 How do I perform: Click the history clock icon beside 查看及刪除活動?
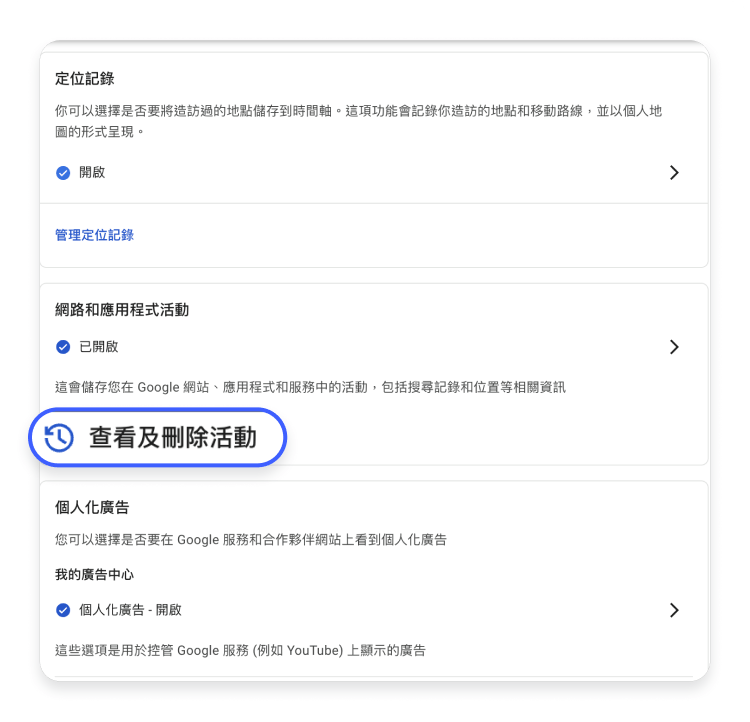point(59,437)
